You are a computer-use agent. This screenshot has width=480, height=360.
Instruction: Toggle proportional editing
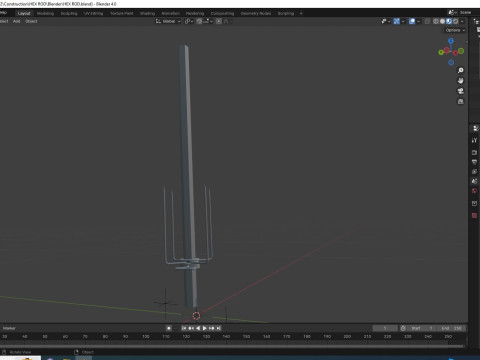click(x=219, y=21)
